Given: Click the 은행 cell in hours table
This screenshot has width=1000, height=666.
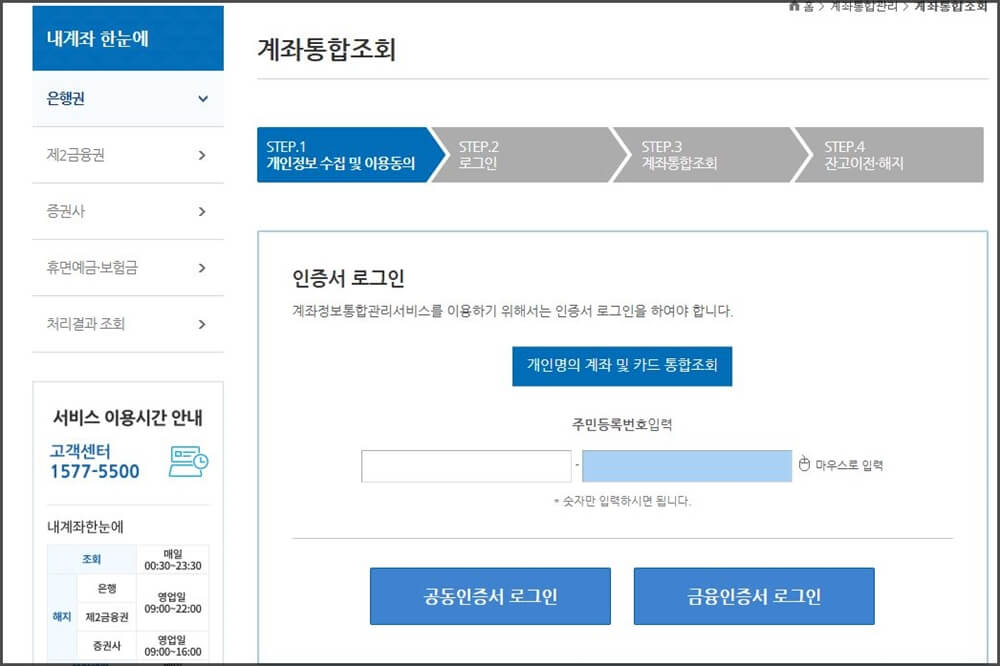Looking at the screenshot, I should [x=107, y=588].
